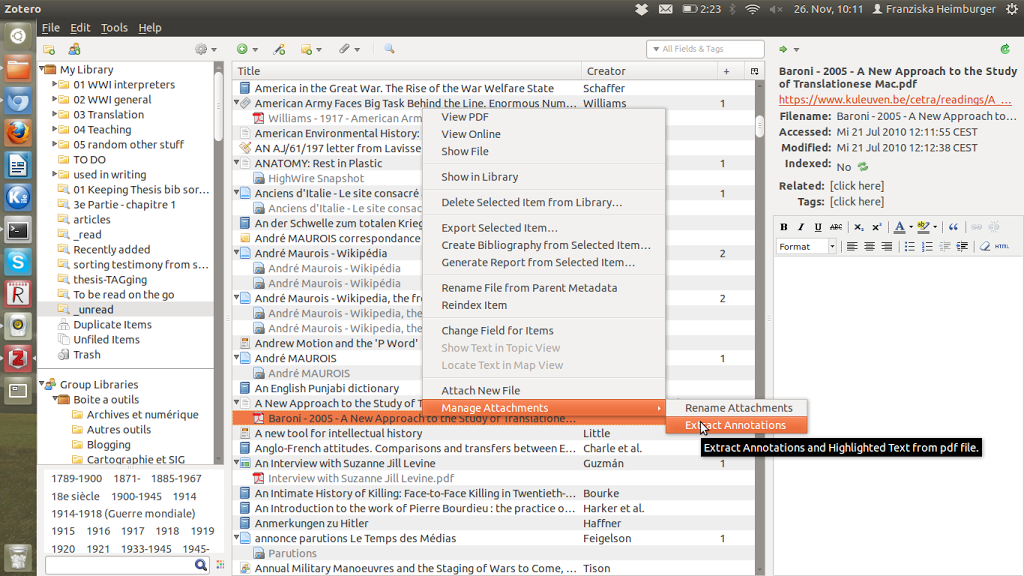
Task: Toggle numbered list in note editor
Action: point(927,246)
